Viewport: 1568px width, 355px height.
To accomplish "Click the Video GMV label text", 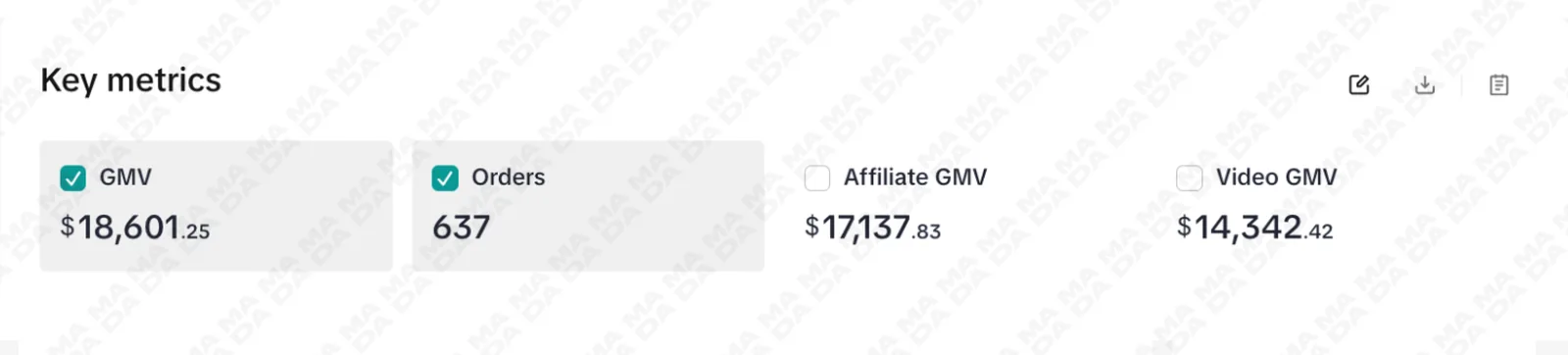I will (1276, 177).
